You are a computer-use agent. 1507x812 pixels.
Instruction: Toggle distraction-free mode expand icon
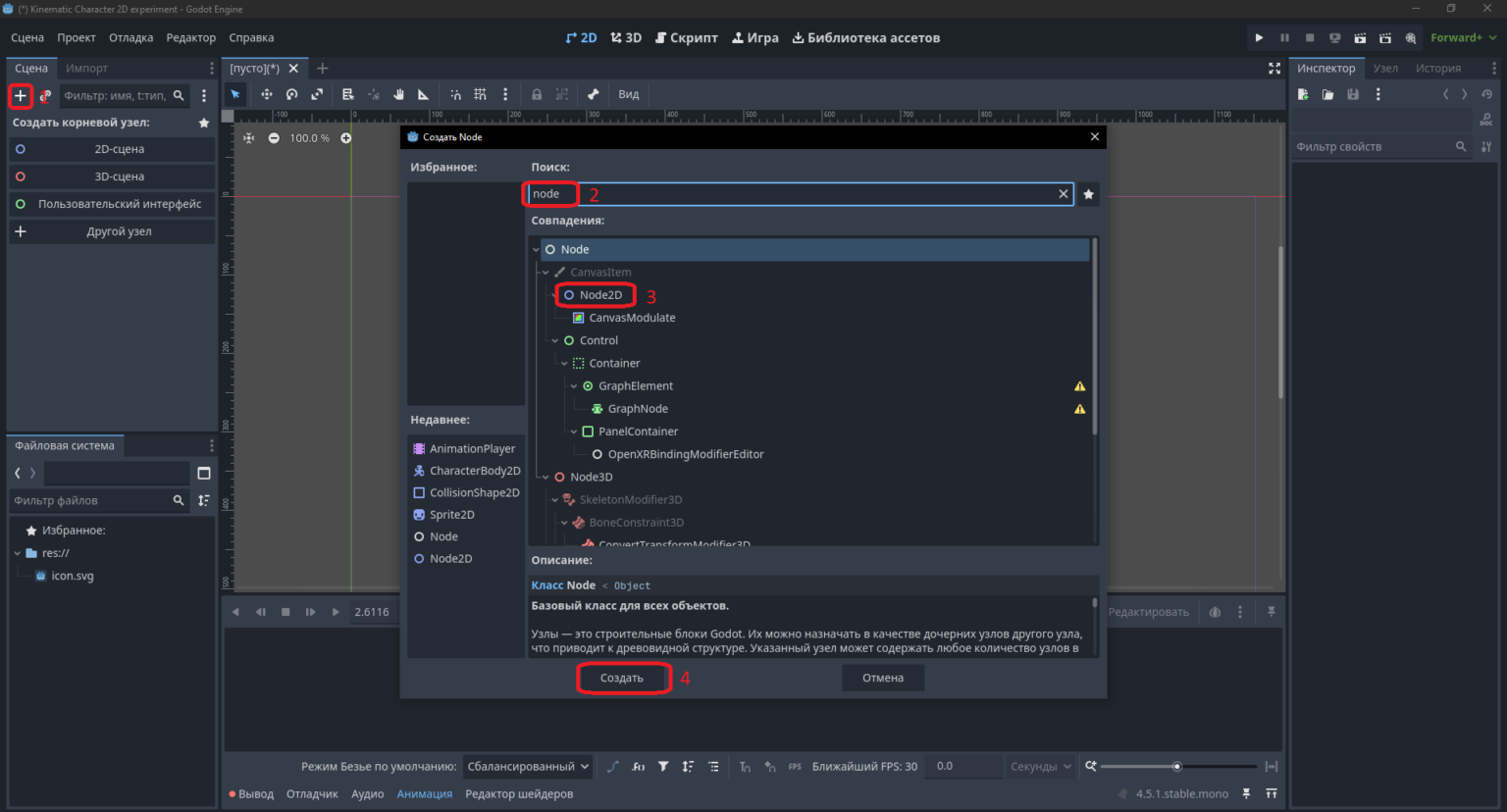[1274, 68]
